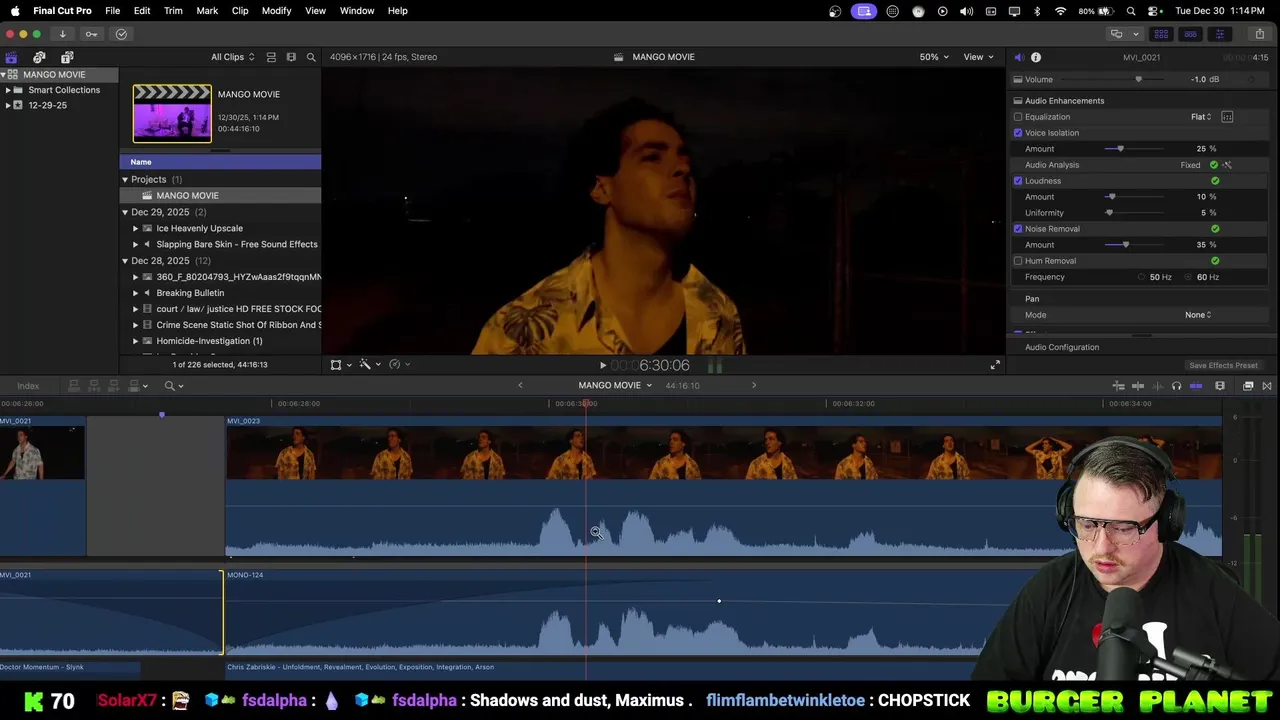
Task: Click the Share export icon
Action: click(x=1259, y=34)
